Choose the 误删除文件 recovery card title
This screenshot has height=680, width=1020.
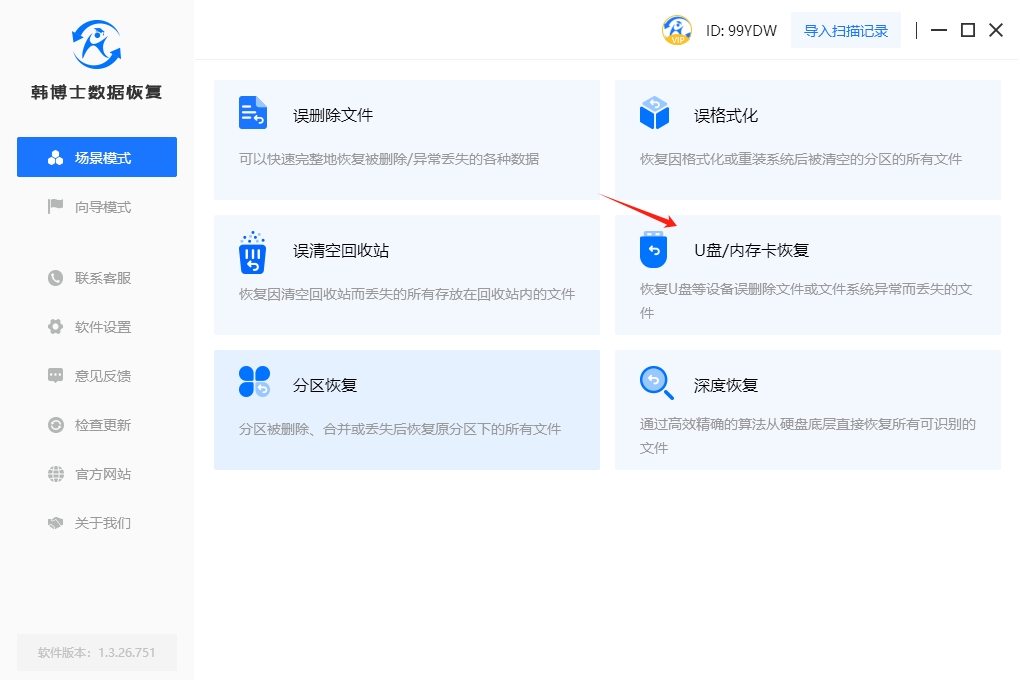(x=333, y=115)
